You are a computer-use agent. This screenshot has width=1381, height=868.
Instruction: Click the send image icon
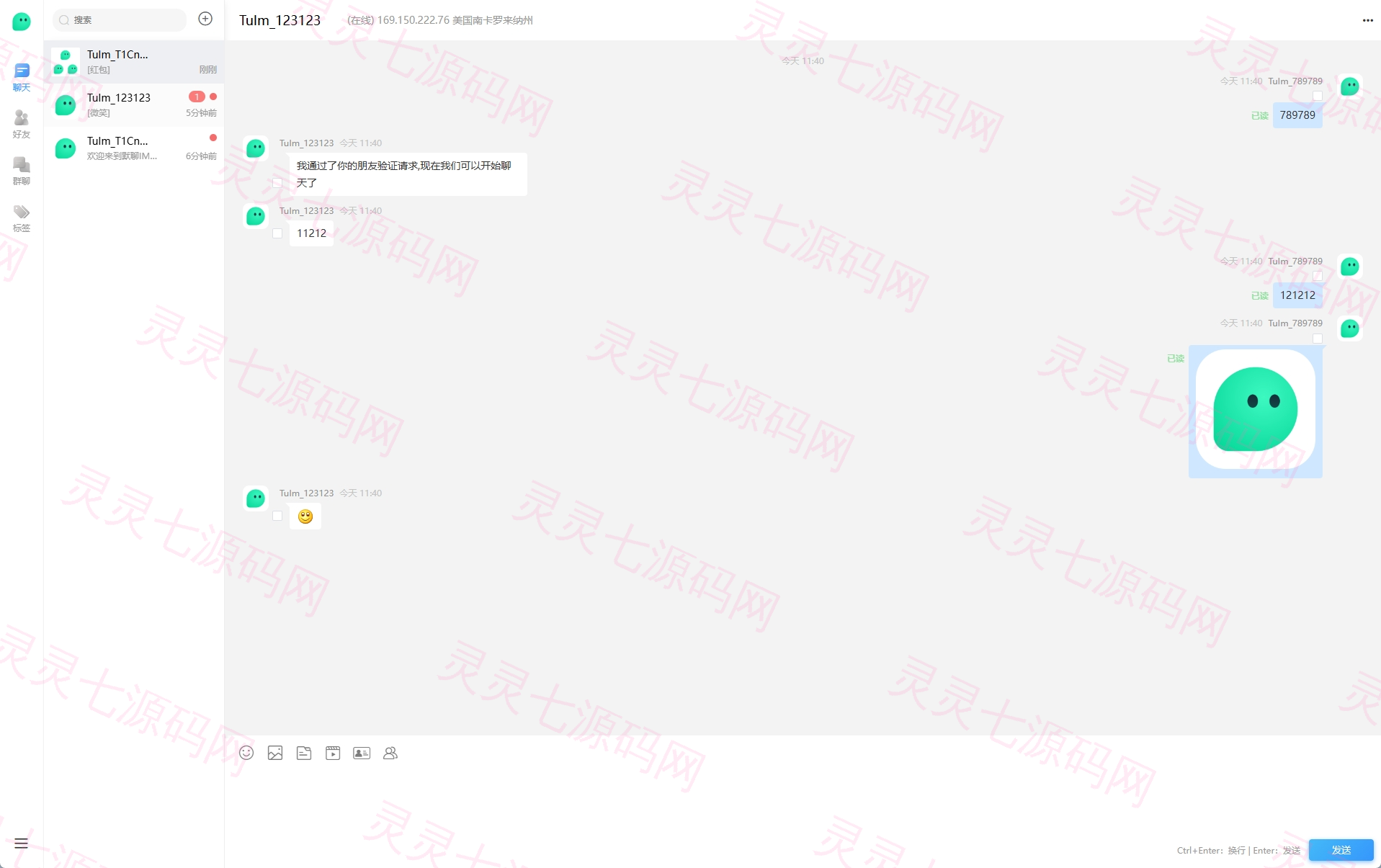coord(275,753)
